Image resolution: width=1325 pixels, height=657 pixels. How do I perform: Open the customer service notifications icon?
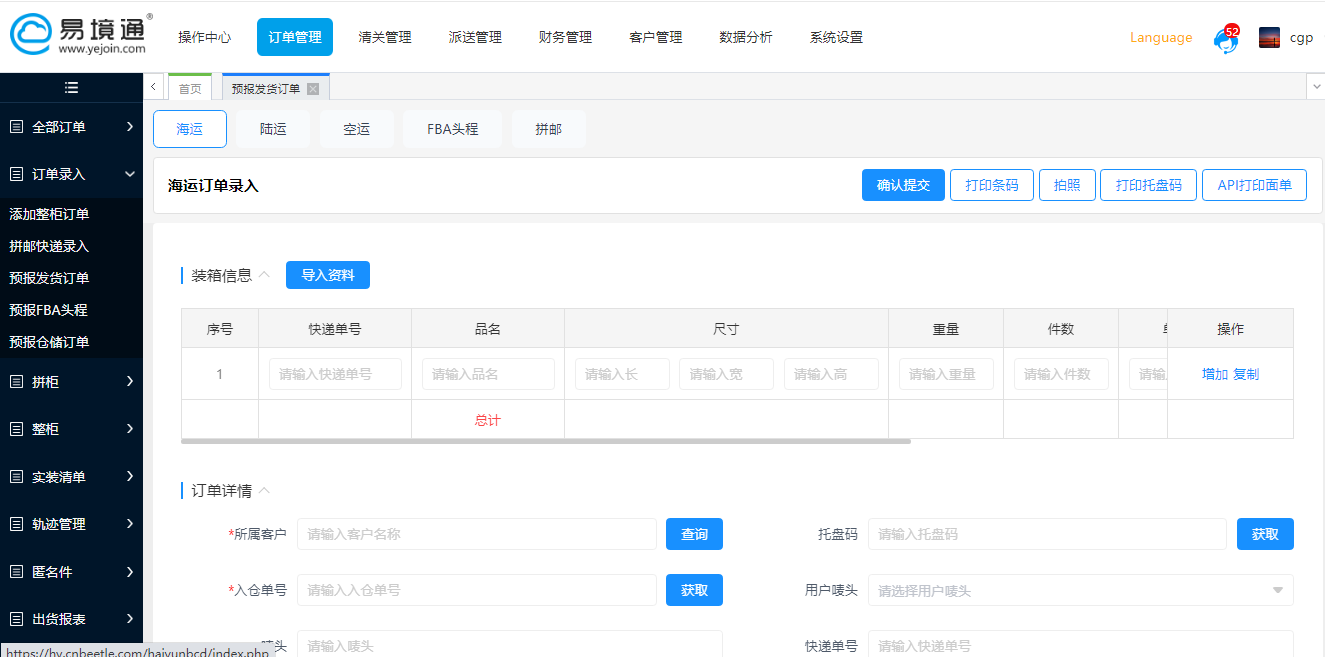(x=1225, y=38)
